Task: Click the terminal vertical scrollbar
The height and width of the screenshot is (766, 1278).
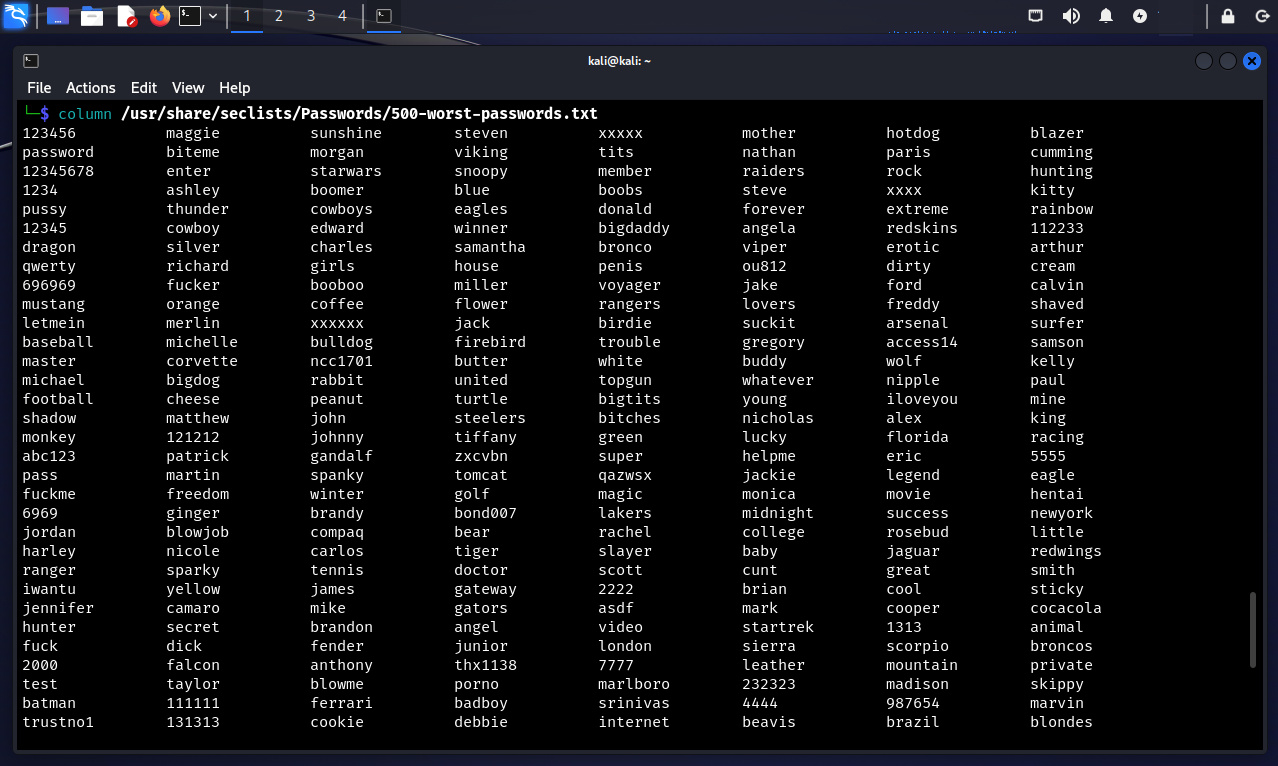Action: pos(1252,630)
